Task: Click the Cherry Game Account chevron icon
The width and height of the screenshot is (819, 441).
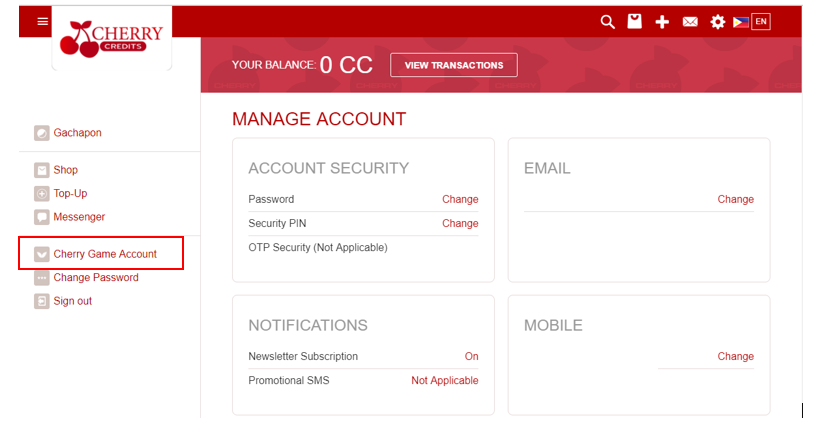Action: click(42, 254)
